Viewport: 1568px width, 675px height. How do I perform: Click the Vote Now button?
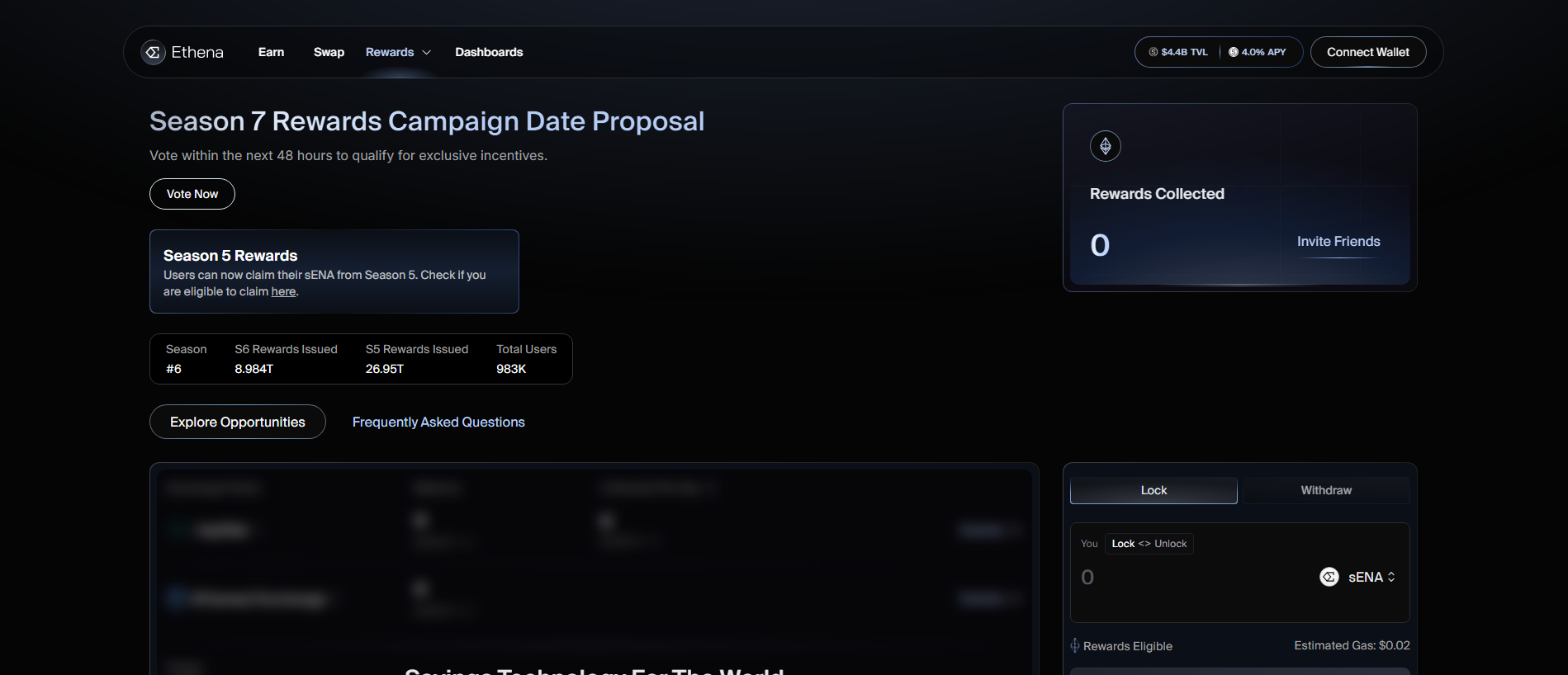192,194
